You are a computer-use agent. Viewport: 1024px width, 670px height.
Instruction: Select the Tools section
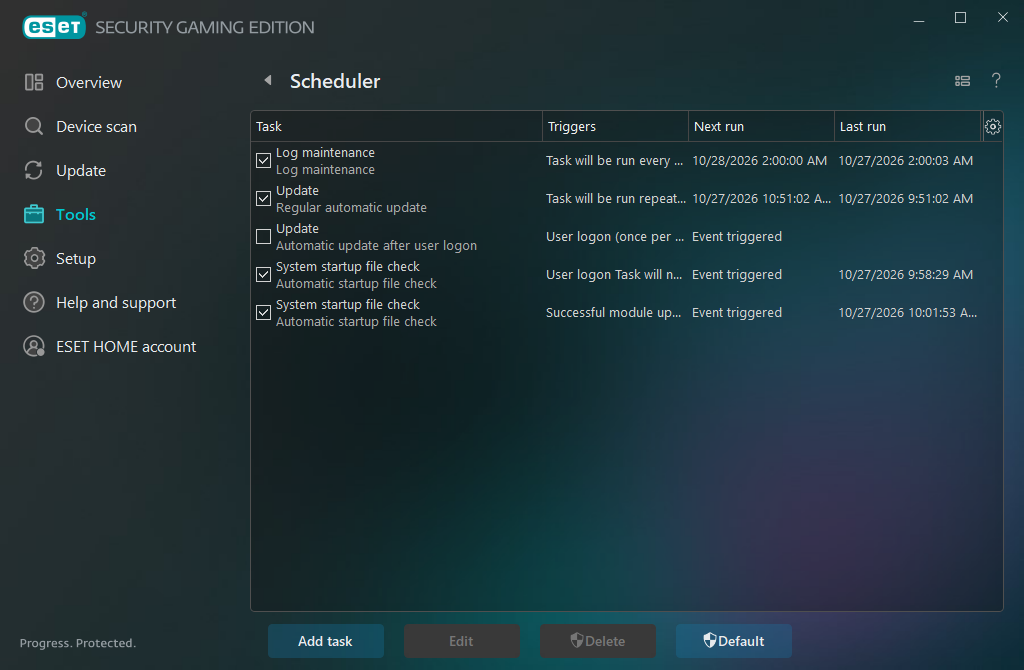point(76,214)
